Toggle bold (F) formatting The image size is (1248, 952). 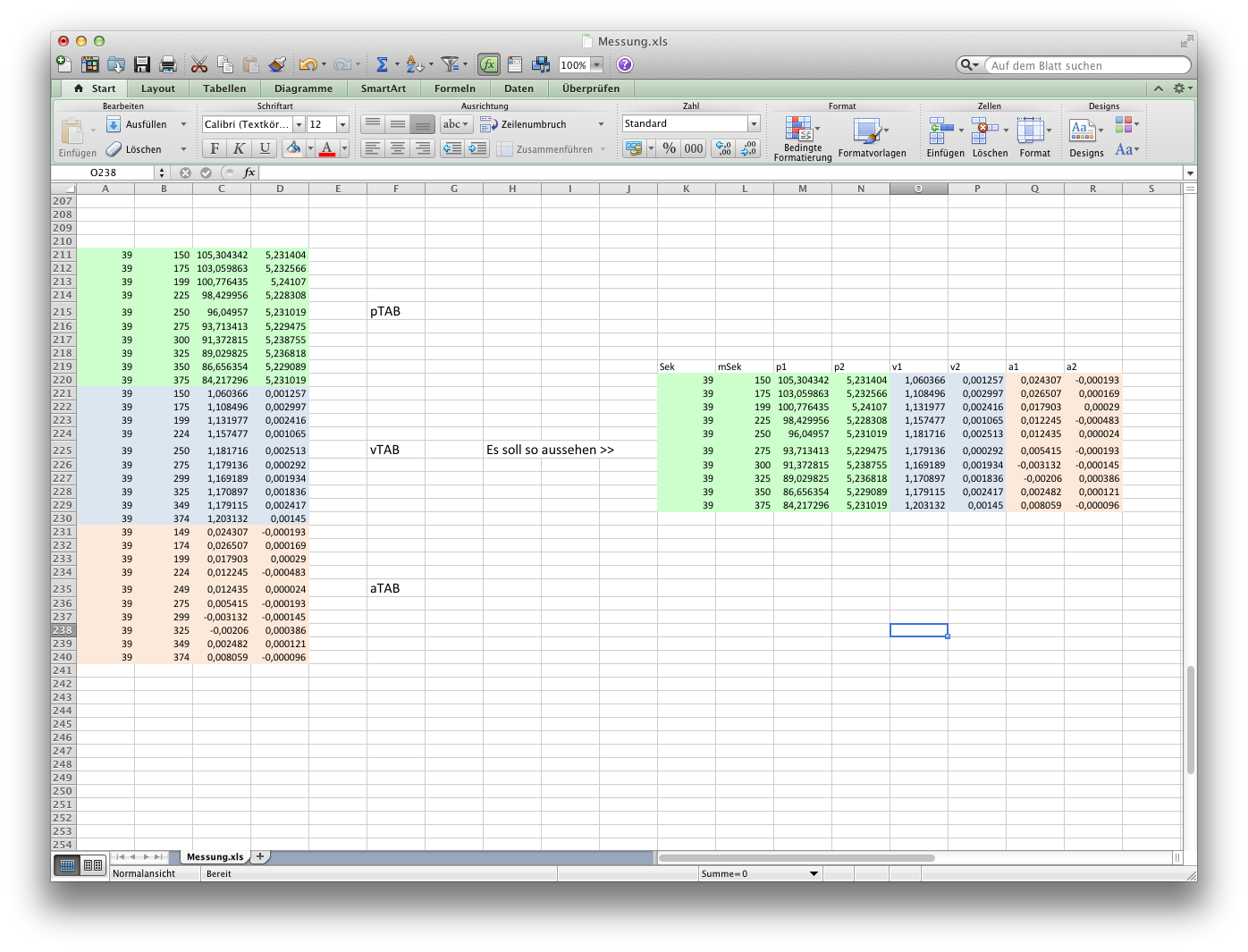tap(215, 148)
